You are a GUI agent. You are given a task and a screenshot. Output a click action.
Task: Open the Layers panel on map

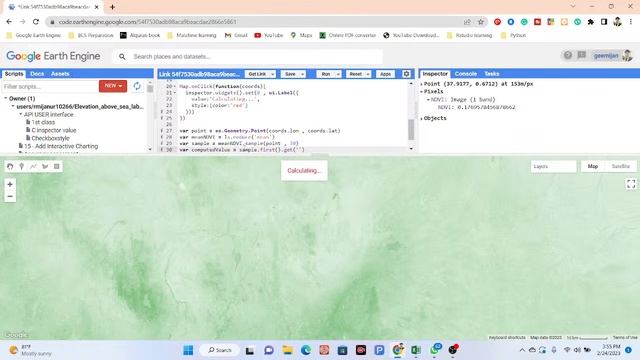553,167
